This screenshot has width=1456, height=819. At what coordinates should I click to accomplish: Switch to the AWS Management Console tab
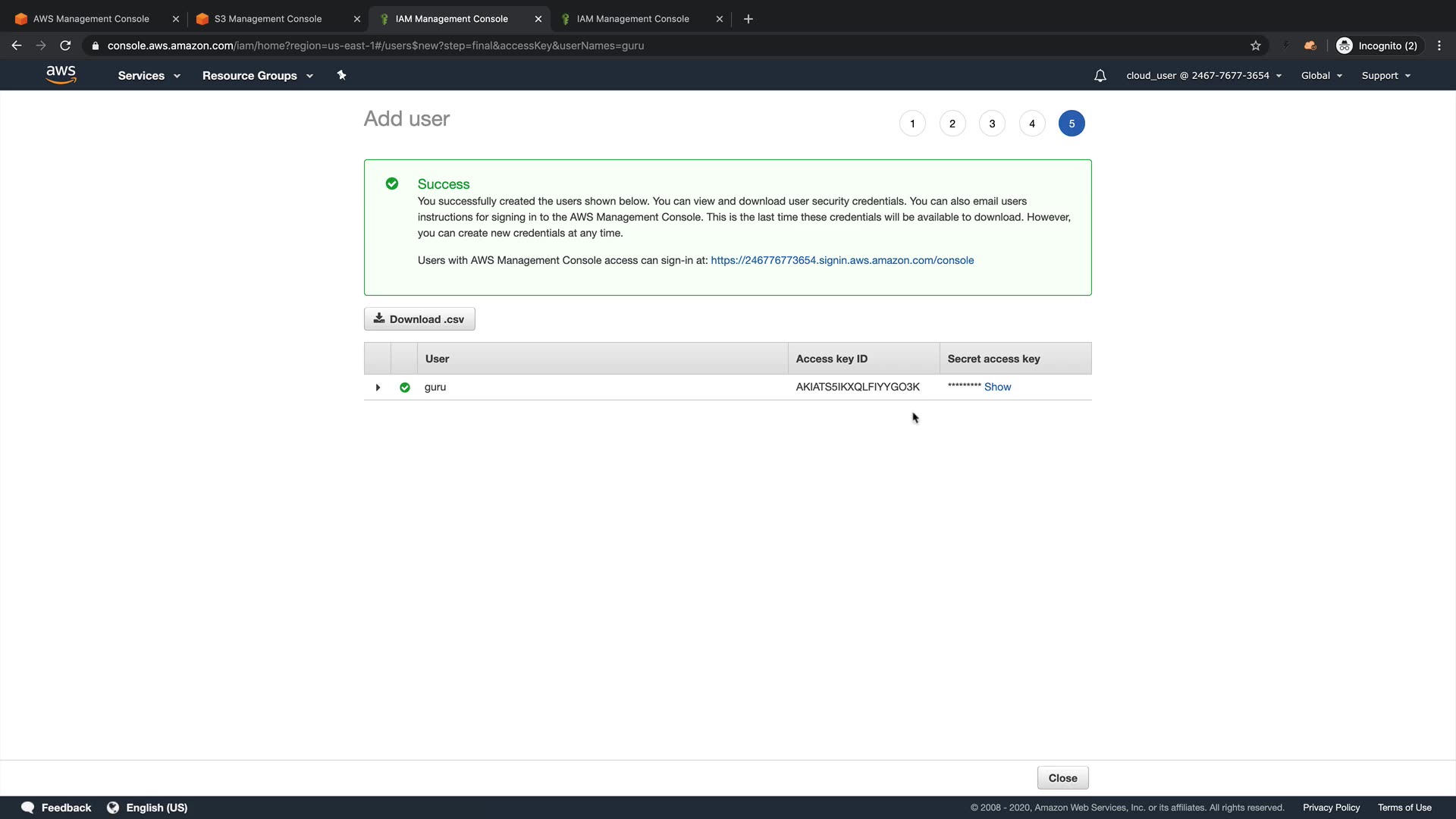[x=91, y=19]
